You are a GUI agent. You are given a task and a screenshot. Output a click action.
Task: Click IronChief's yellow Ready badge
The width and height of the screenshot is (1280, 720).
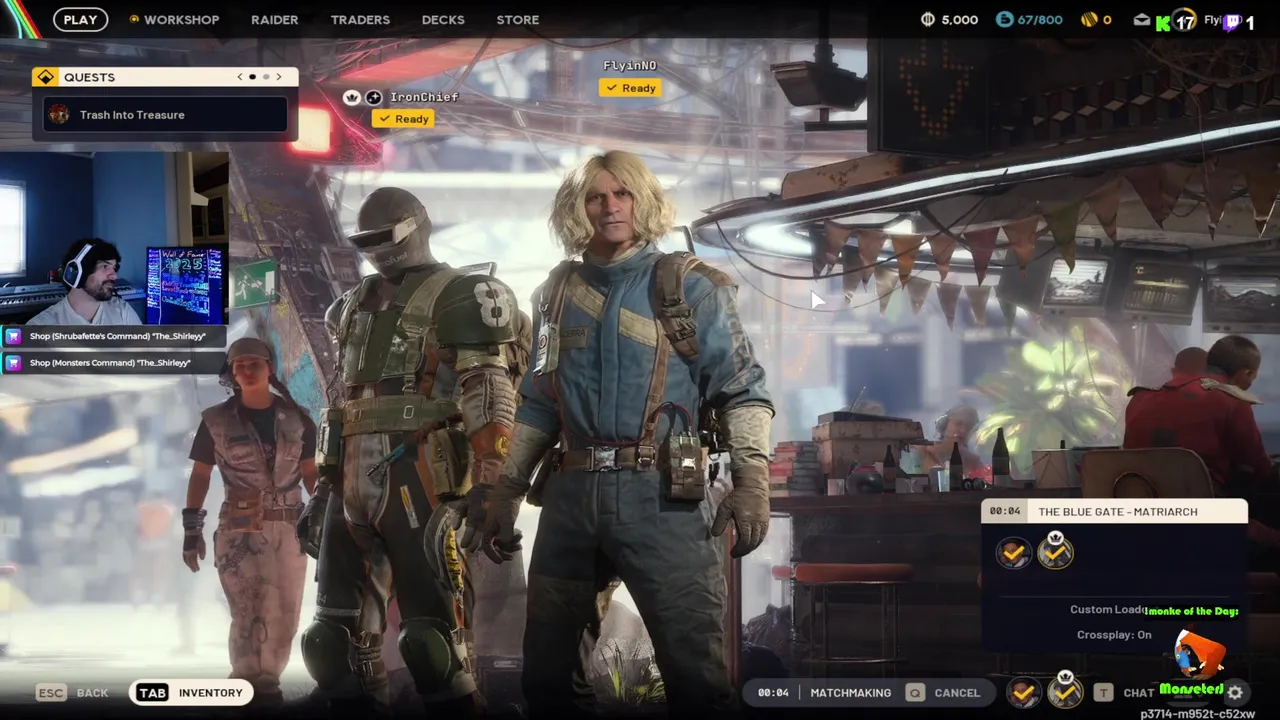coord(403,119)
